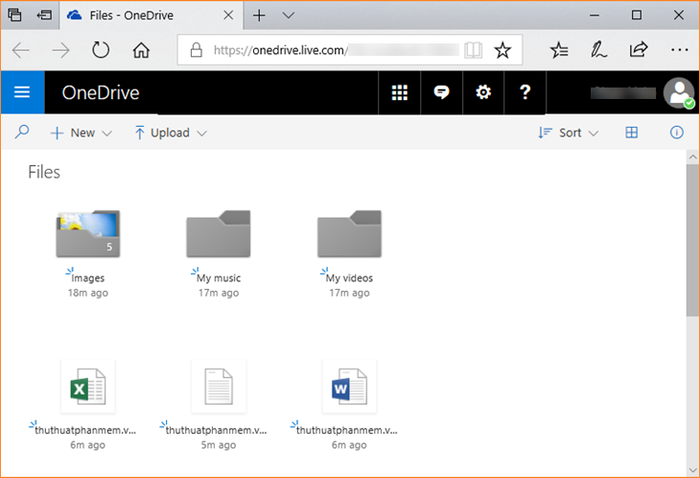Refresh the current page
700x478 pixels.
[100, 50]
